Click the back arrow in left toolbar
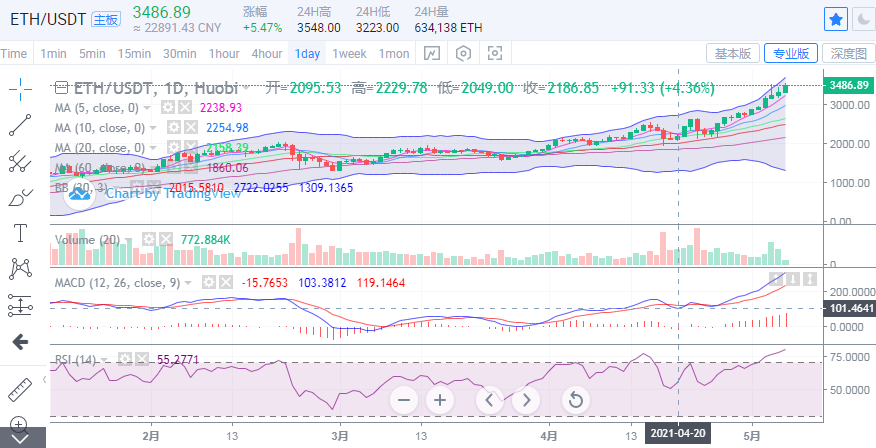876x448 pixels. click(x=20, y=342)
